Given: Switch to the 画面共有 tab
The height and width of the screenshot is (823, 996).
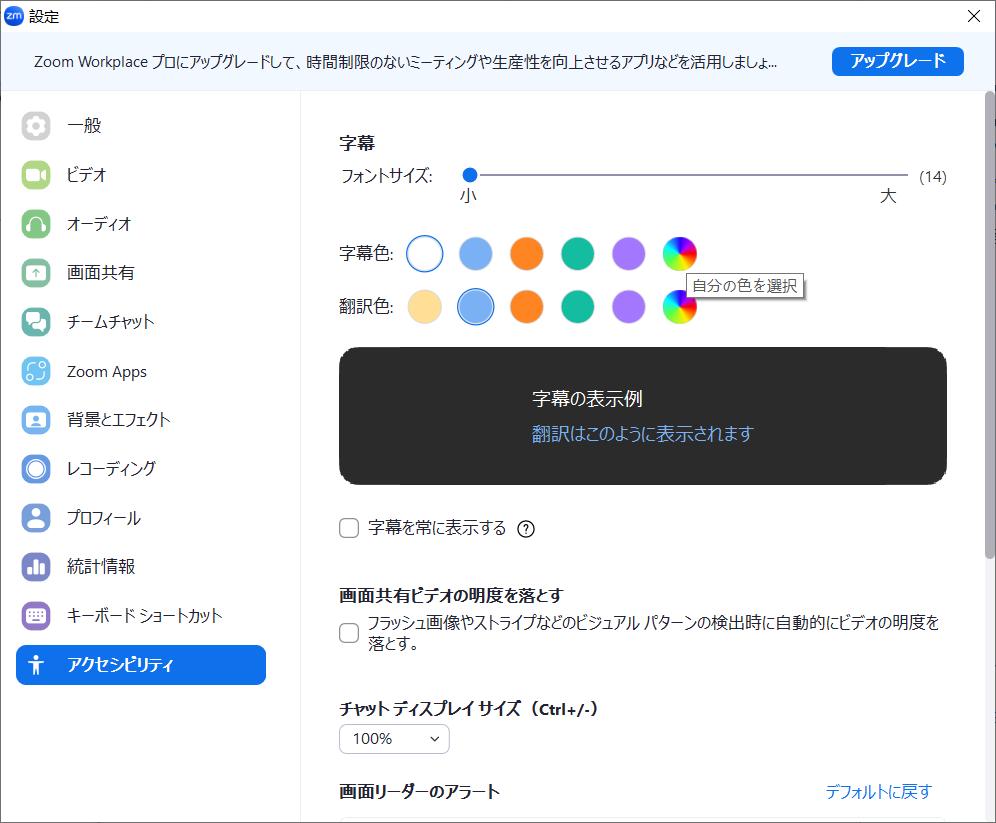Looking at the screenshot, I should pos(141,273).
